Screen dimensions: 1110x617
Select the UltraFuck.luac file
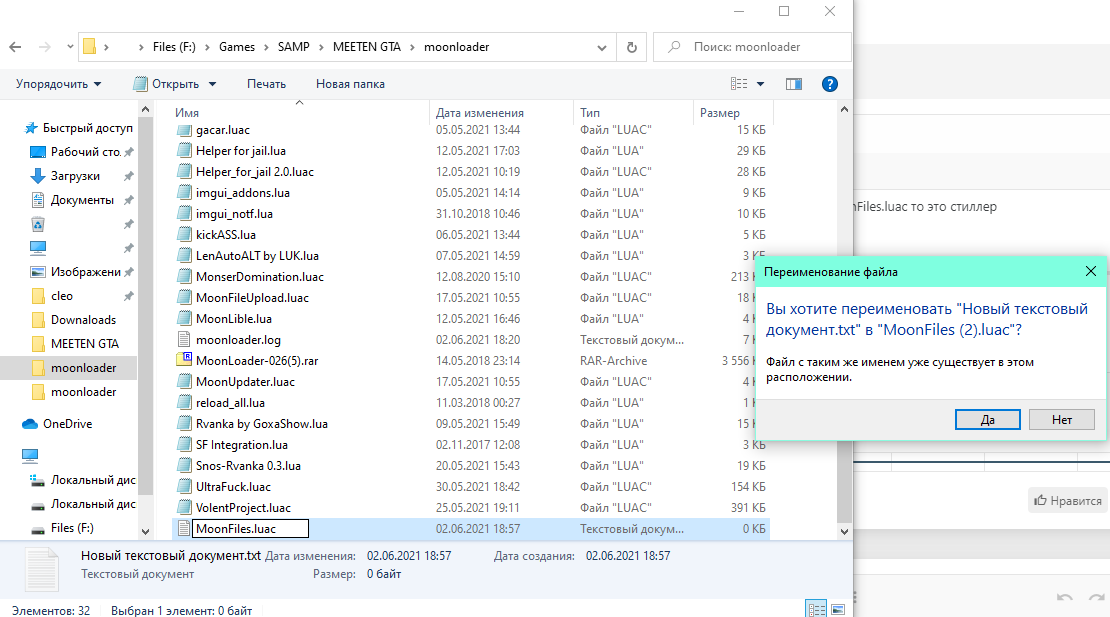pyautogui.click(x=233, y=487)
